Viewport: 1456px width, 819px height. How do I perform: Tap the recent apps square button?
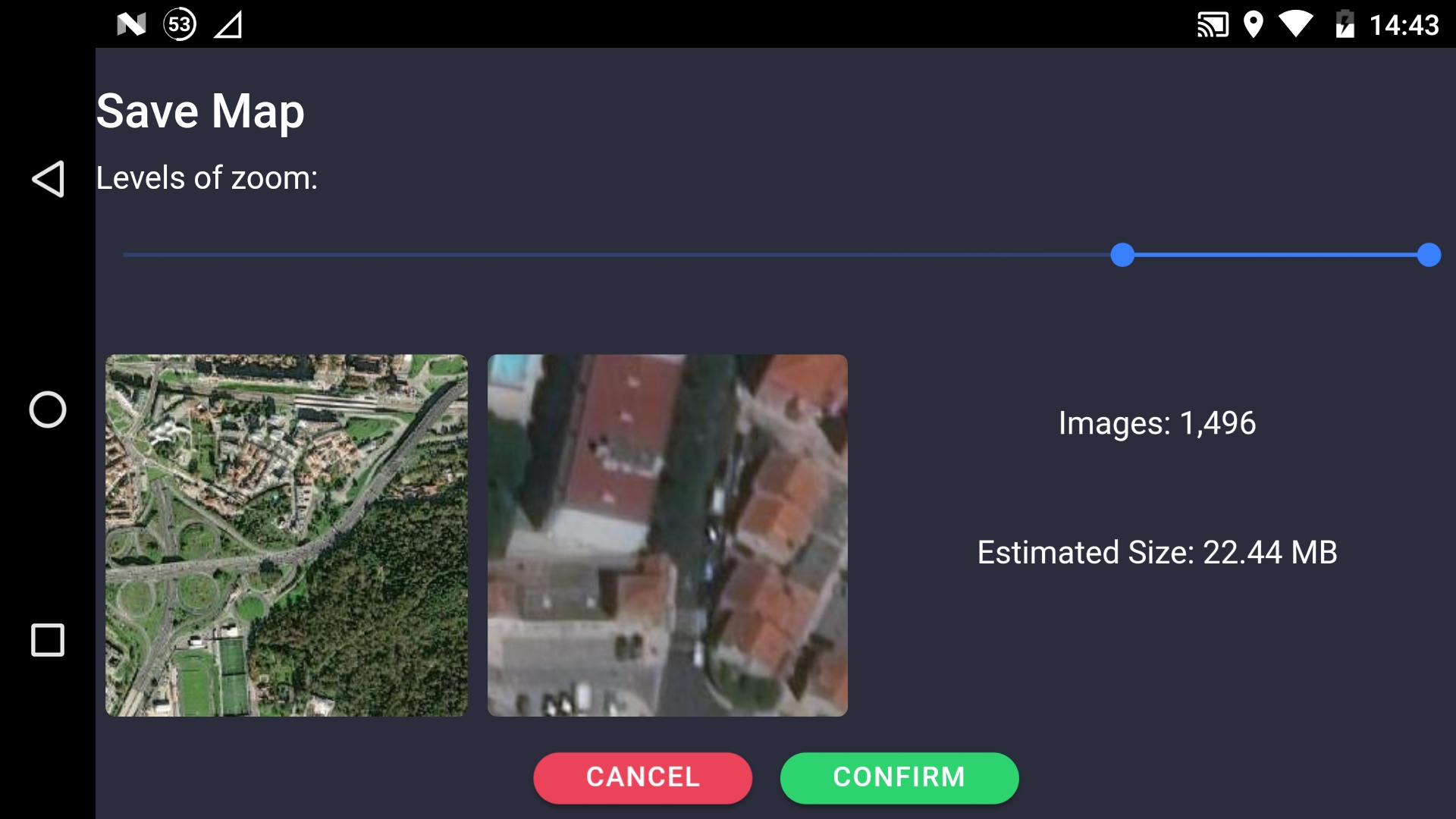(x=48, y=640)
